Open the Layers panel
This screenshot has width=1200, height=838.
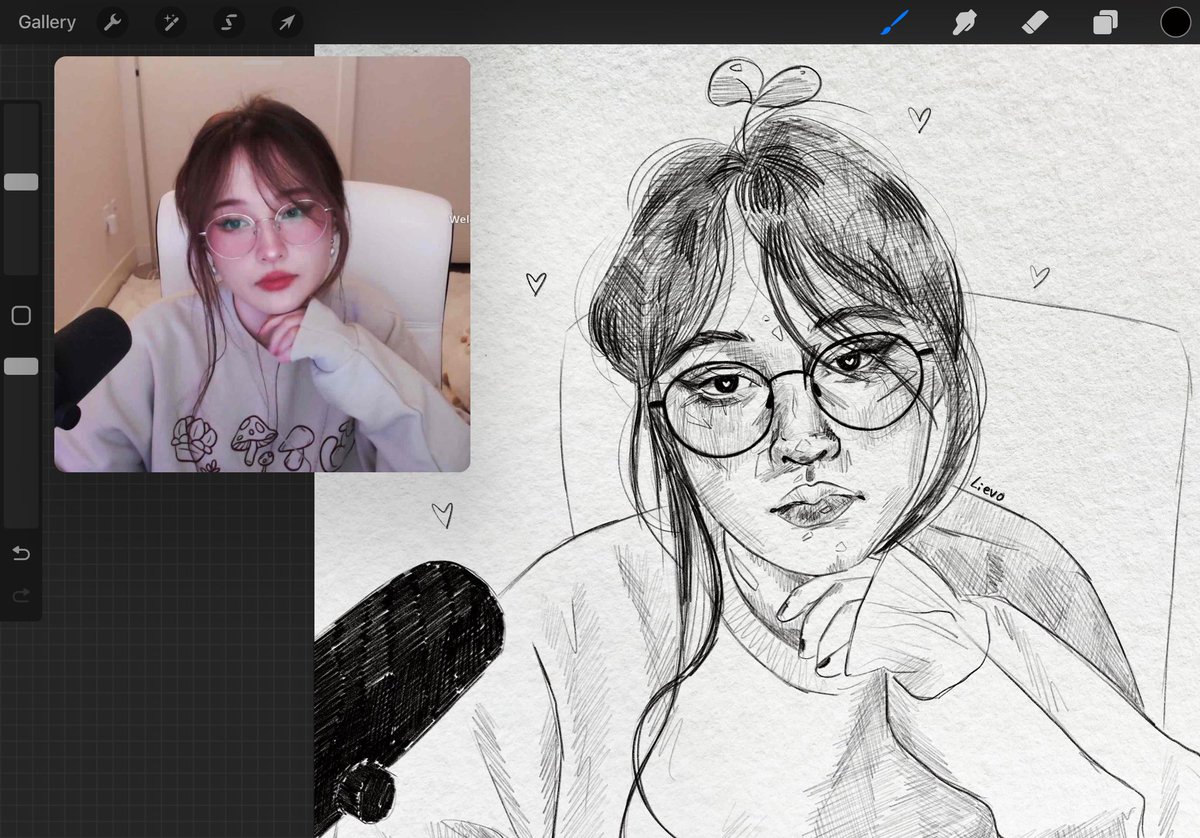coord(1105,22)
